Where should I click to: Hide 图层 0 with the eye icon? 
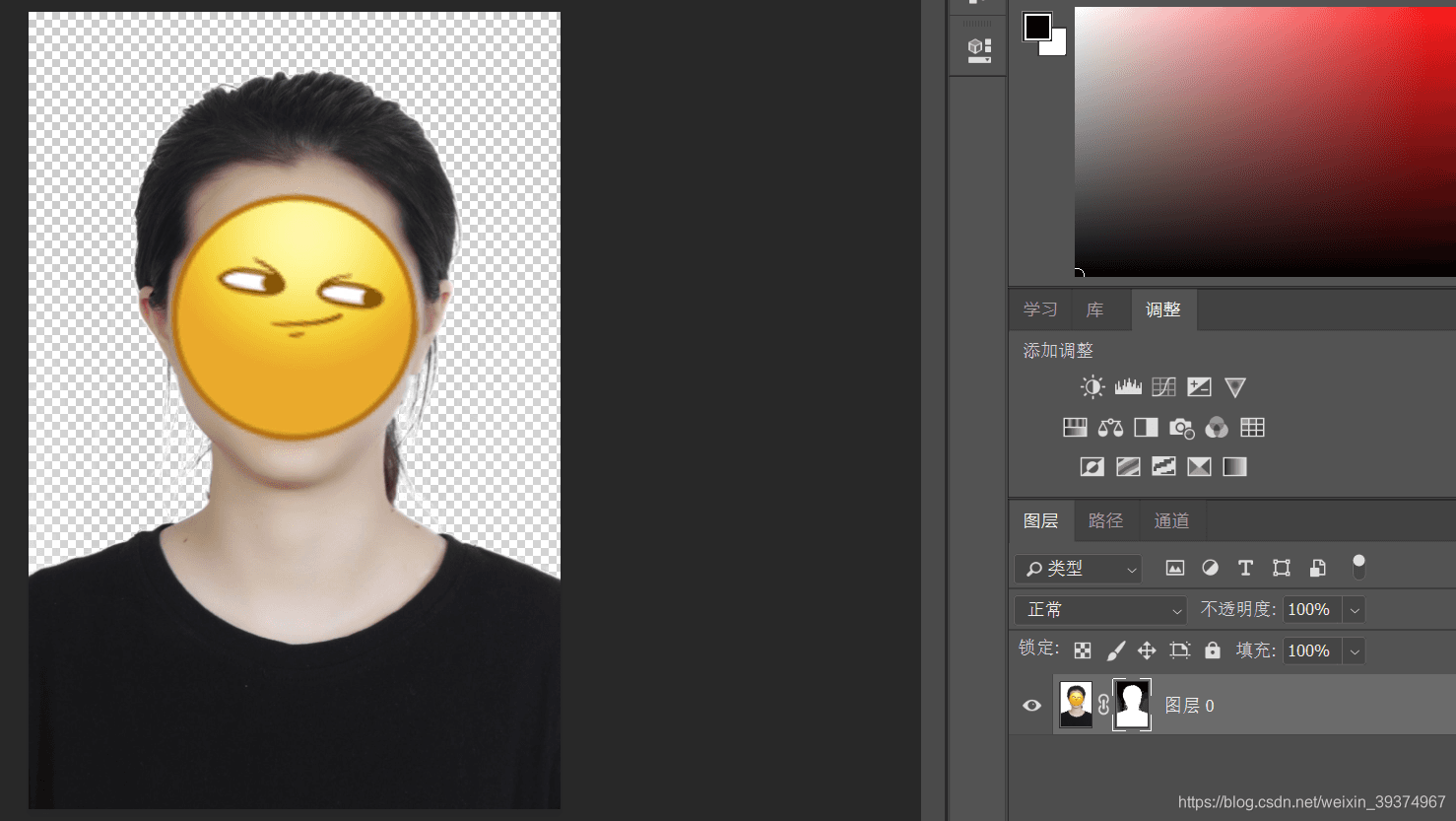1031,705
